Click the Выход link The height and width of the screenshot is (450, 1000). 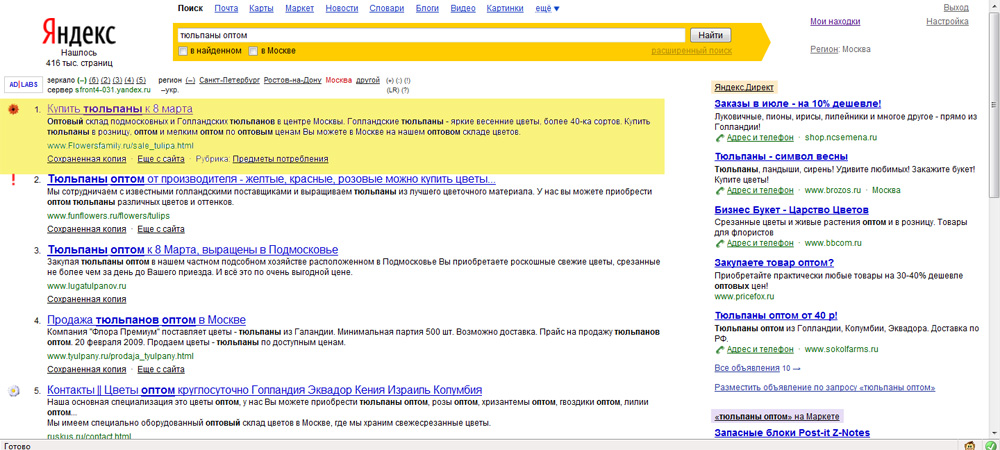[956, 8]
